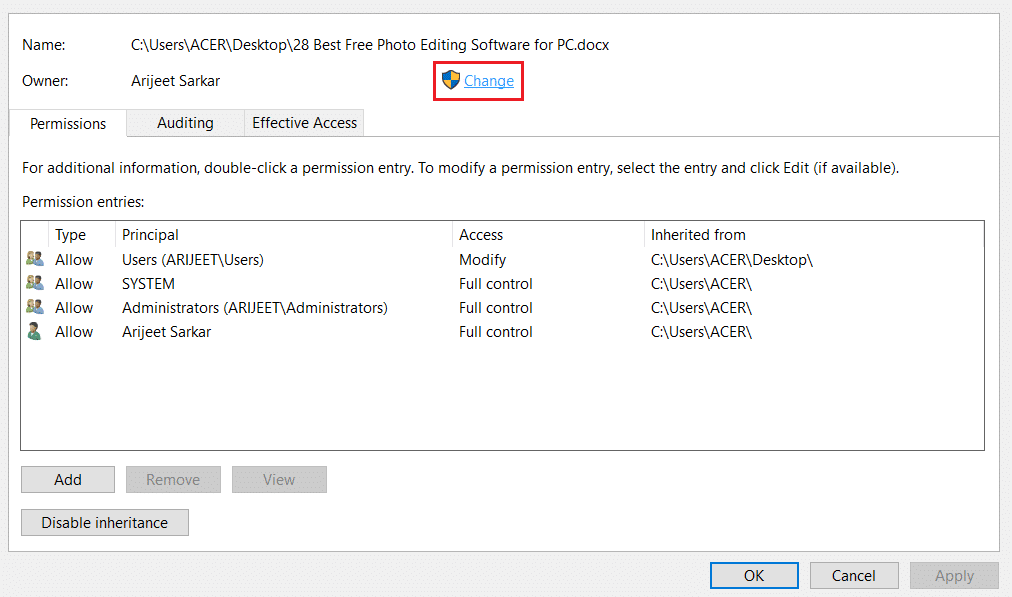This screenshot has width=1012, height=597.
Task: Select the SYSTEM Full control entry
Action: click(502, 283)
